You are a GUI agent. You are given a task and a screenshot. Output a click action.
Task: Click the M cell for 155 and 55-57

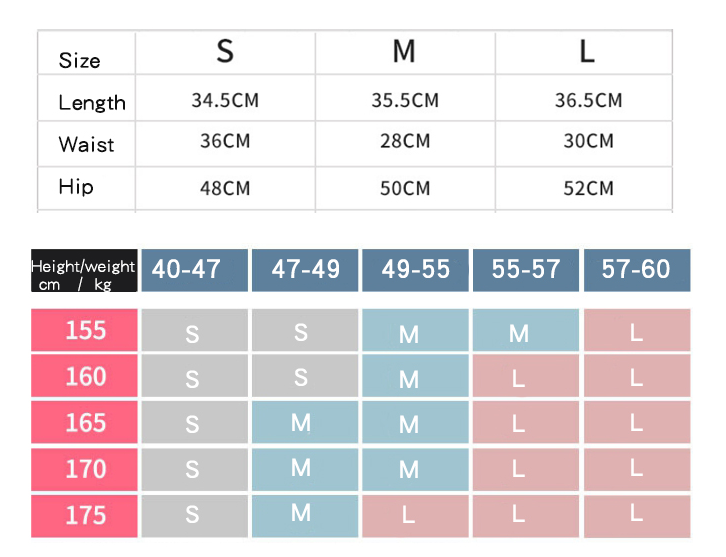coord(518,333)
